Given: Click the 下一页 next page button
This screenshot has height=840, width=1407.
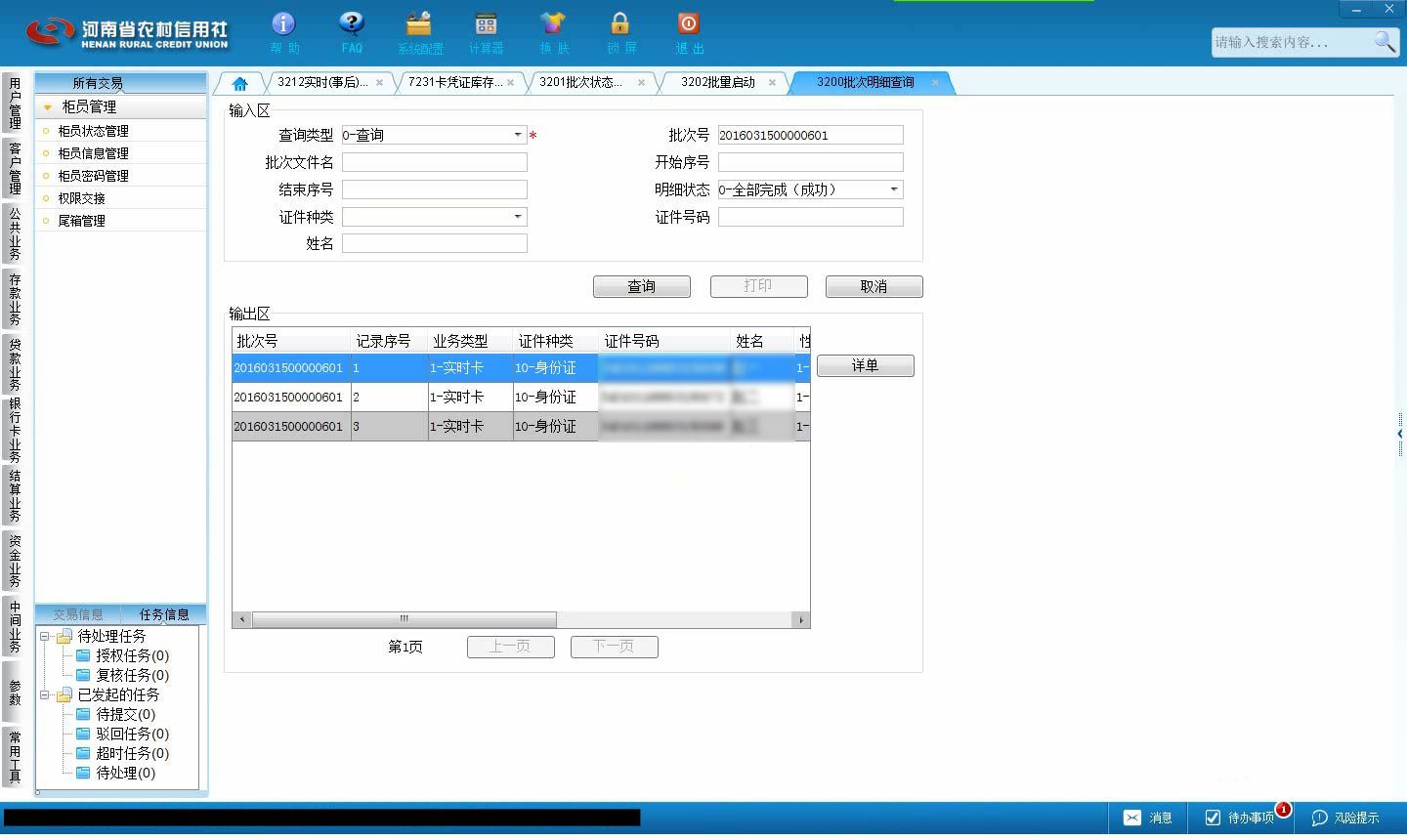Looking at the screenshot, I should pyautogui.click(x=615, y=647).
